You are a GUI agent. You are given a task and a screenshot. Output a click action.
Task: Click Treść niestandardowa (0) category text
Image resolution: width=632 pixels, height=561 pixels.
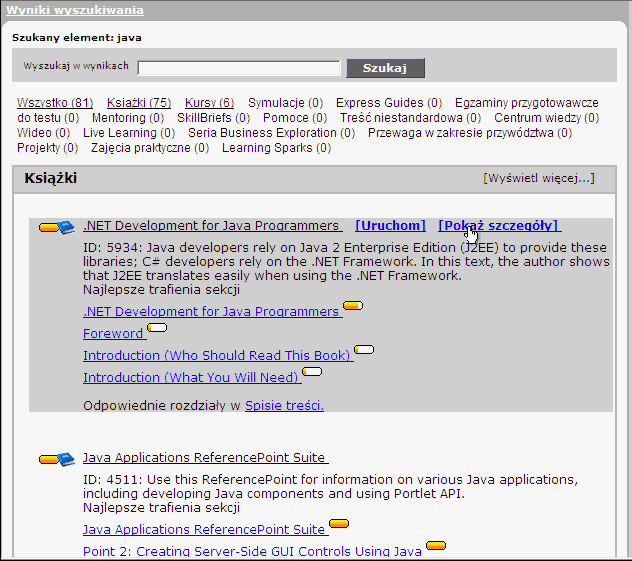coord(411,118)
